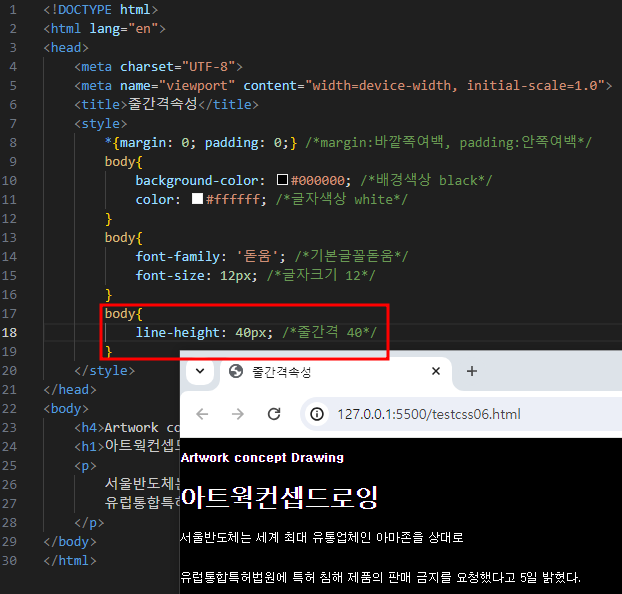
Task: Click the opening <style> tag
Action: [100, 124]
